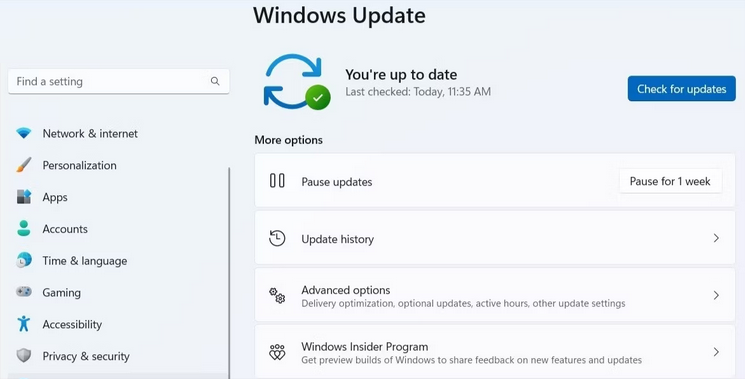Click the Accessibility figure icon
Screen dimensions: 745x379
pyautogui.click(x=24, y=324)
